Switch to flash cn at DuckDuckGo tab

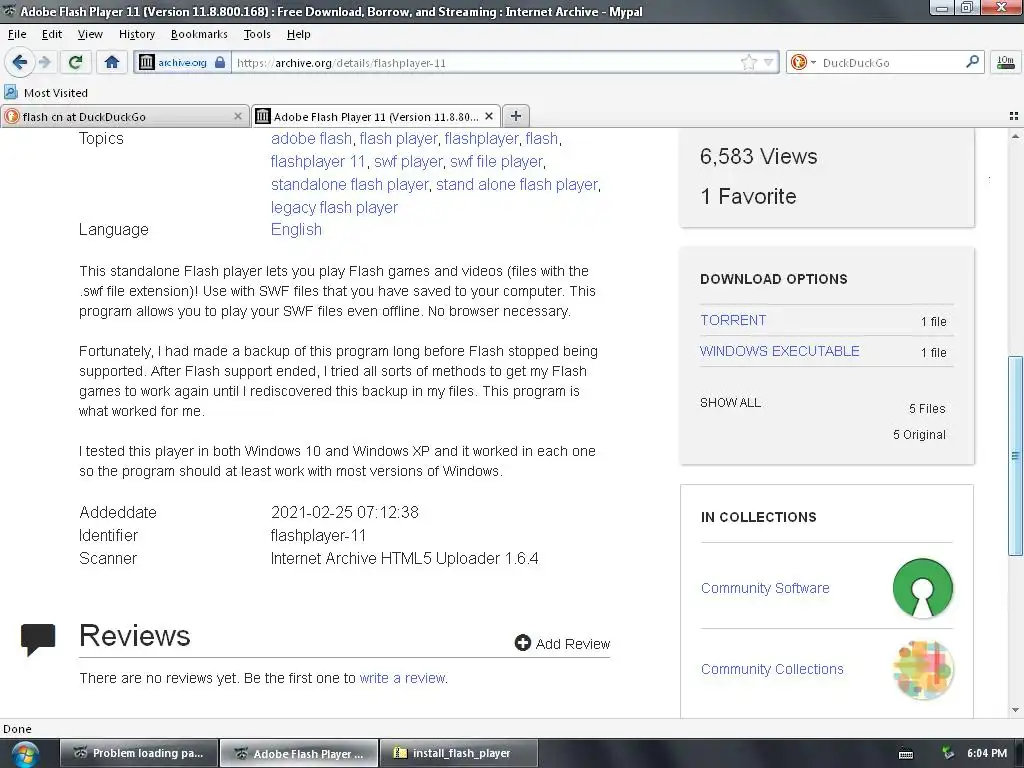point(125,116)
